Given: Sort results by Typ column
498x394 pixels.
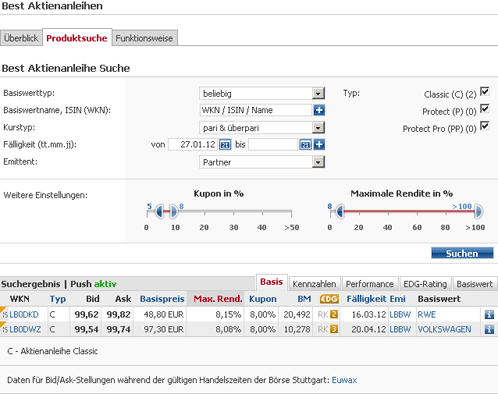Looking at the screenshot, I should point(58,299).
